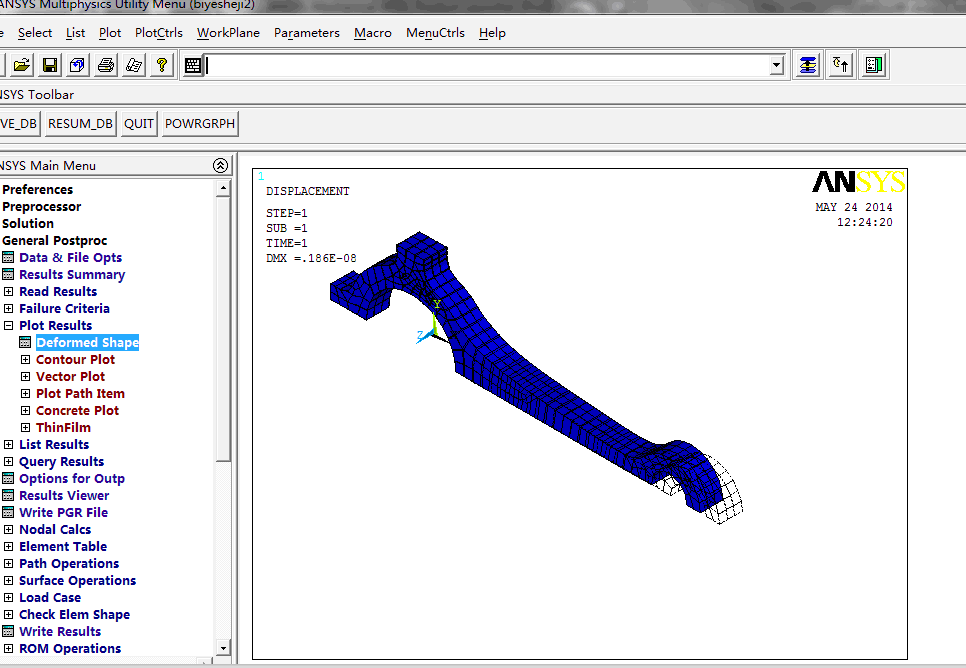Viewport: 966px width, 668px height.
Task: Expand the Query Results node
Action: 9,462
